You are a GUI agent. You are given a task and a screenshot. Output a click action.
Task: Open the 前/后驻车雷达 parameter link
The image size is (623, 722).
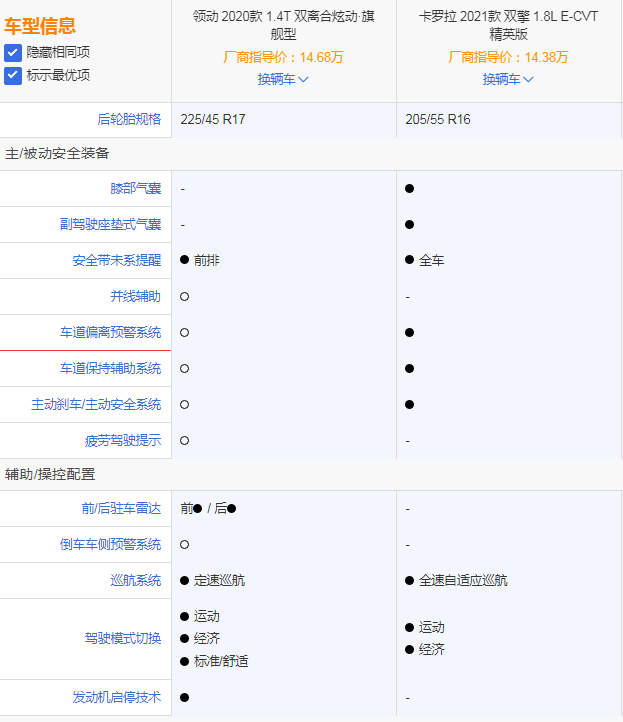pyautogui.click(x=121, y=508)
